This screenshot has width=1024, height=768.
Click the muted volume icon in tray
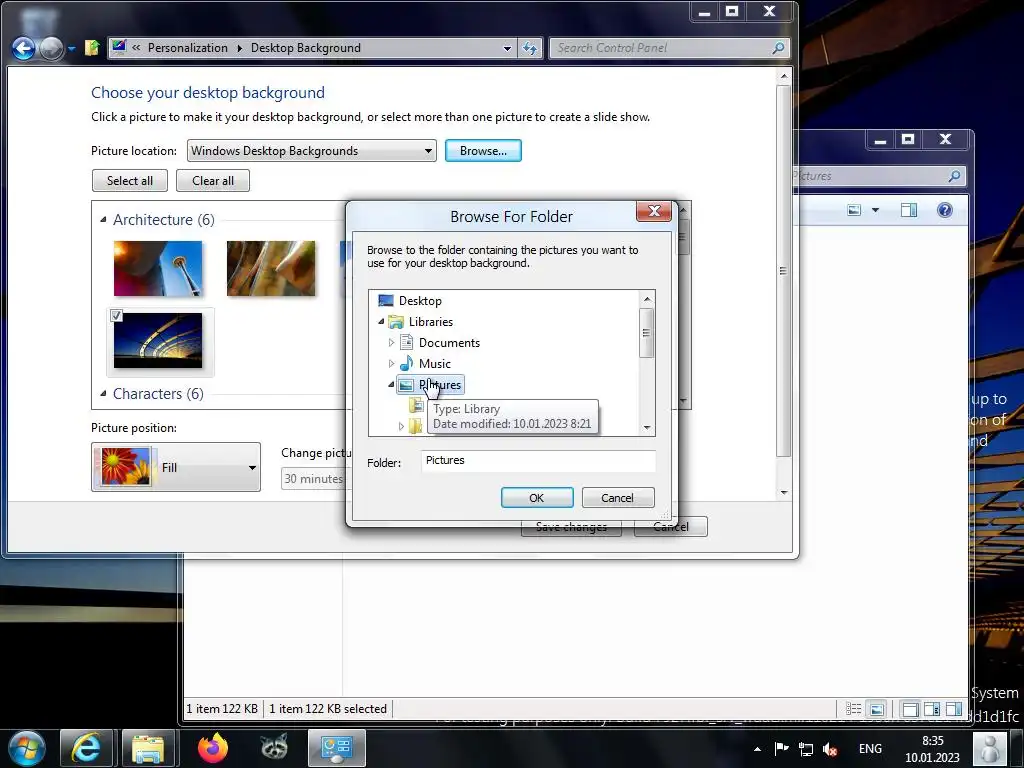click(x=830, y=749)
